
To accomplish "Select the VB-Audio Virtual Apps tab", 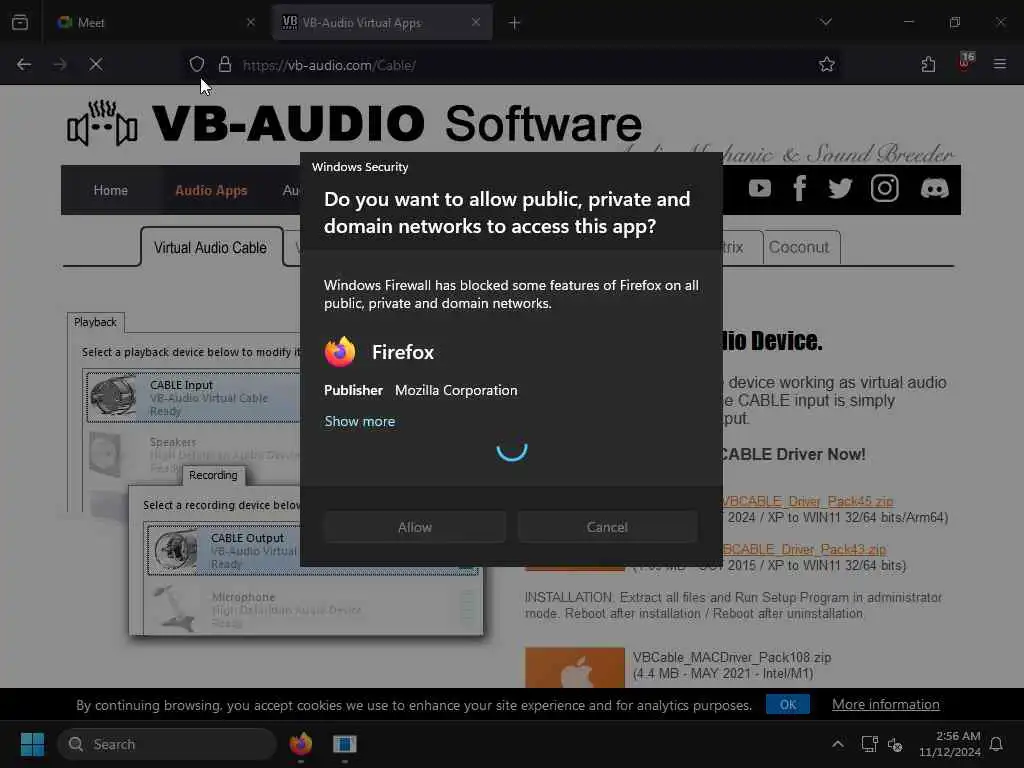I will [x=382, y=22].
